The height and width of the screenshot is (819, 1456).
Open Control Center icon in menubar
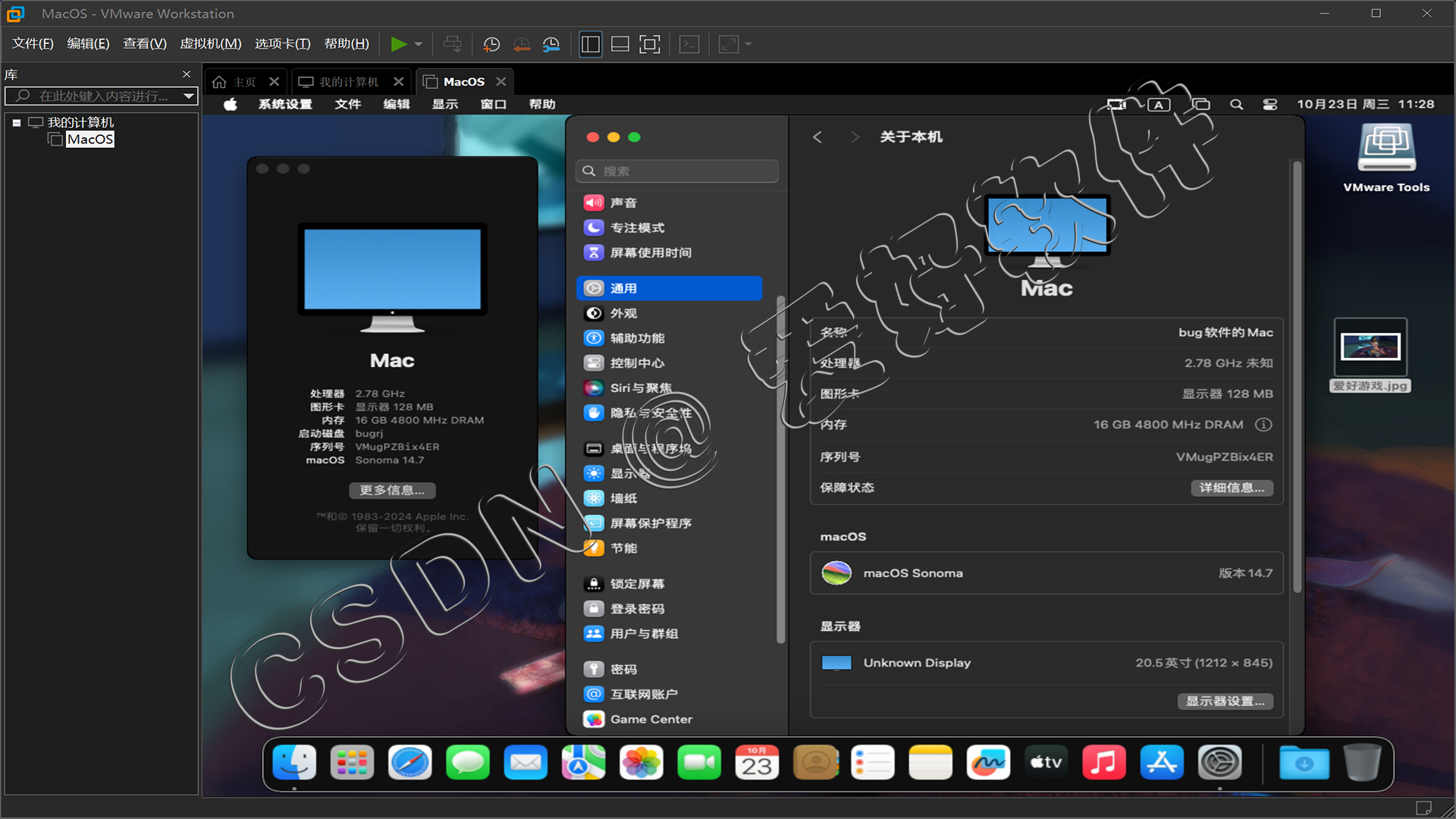1270,105
